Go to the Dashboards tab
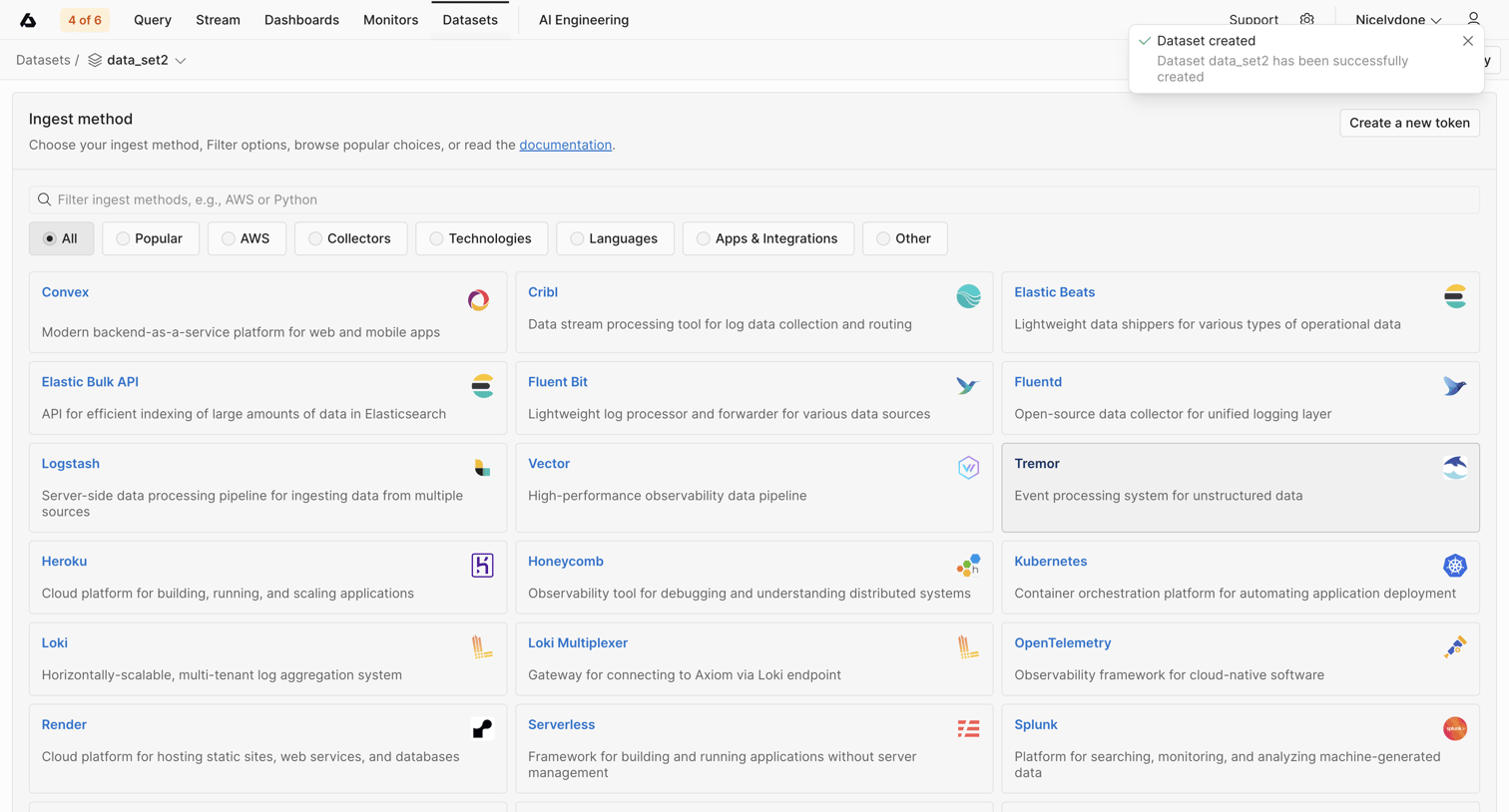1509x812 pixels. tap(301, 20)
